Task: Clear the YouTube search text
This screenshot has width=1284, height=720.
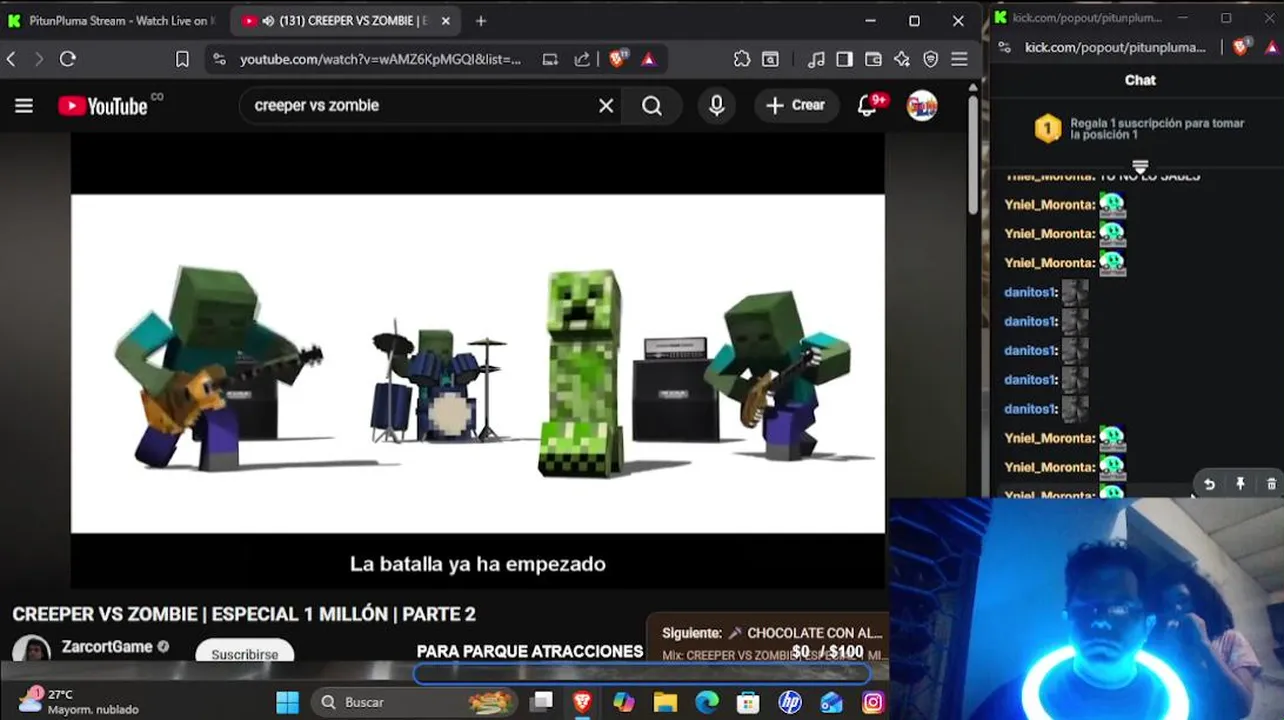Action: click(606, 106)
